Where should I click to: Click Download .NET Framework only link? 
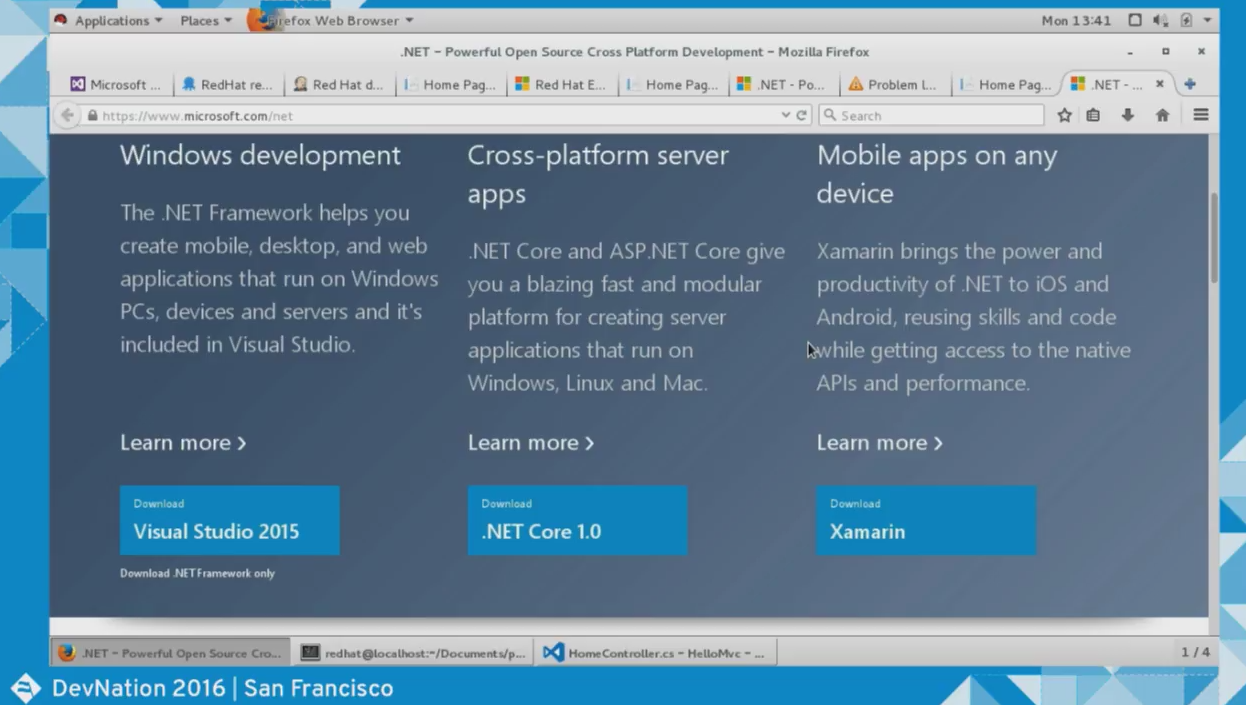pyautogui.click(x=197, y=574)
